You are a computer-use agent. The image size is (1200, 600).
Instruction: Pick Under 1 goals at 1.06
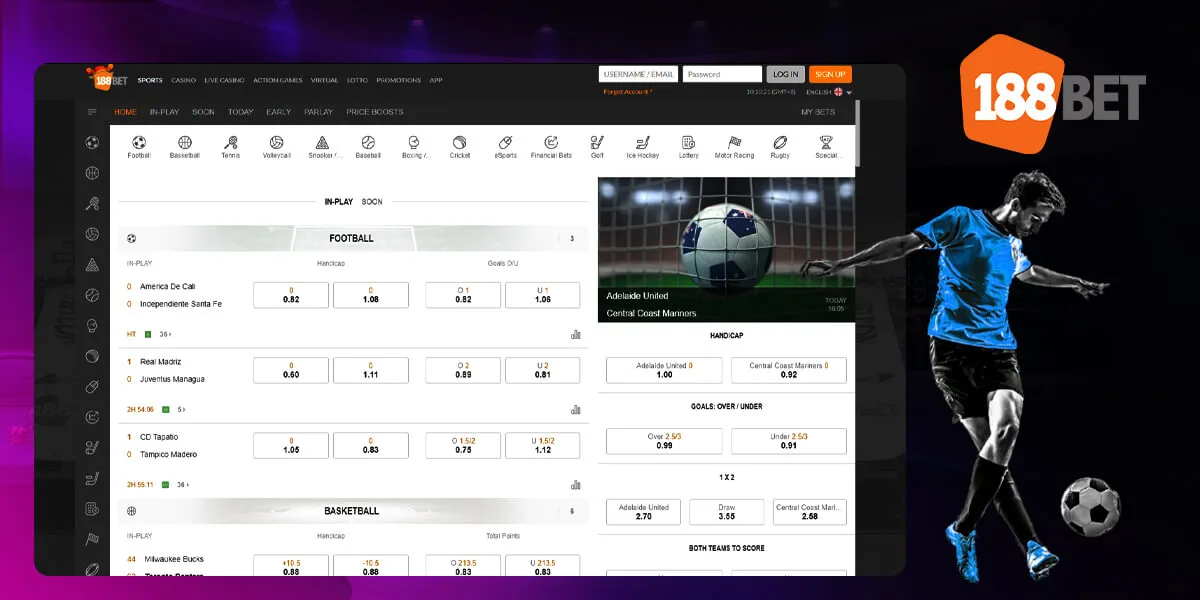coord(543,295)
